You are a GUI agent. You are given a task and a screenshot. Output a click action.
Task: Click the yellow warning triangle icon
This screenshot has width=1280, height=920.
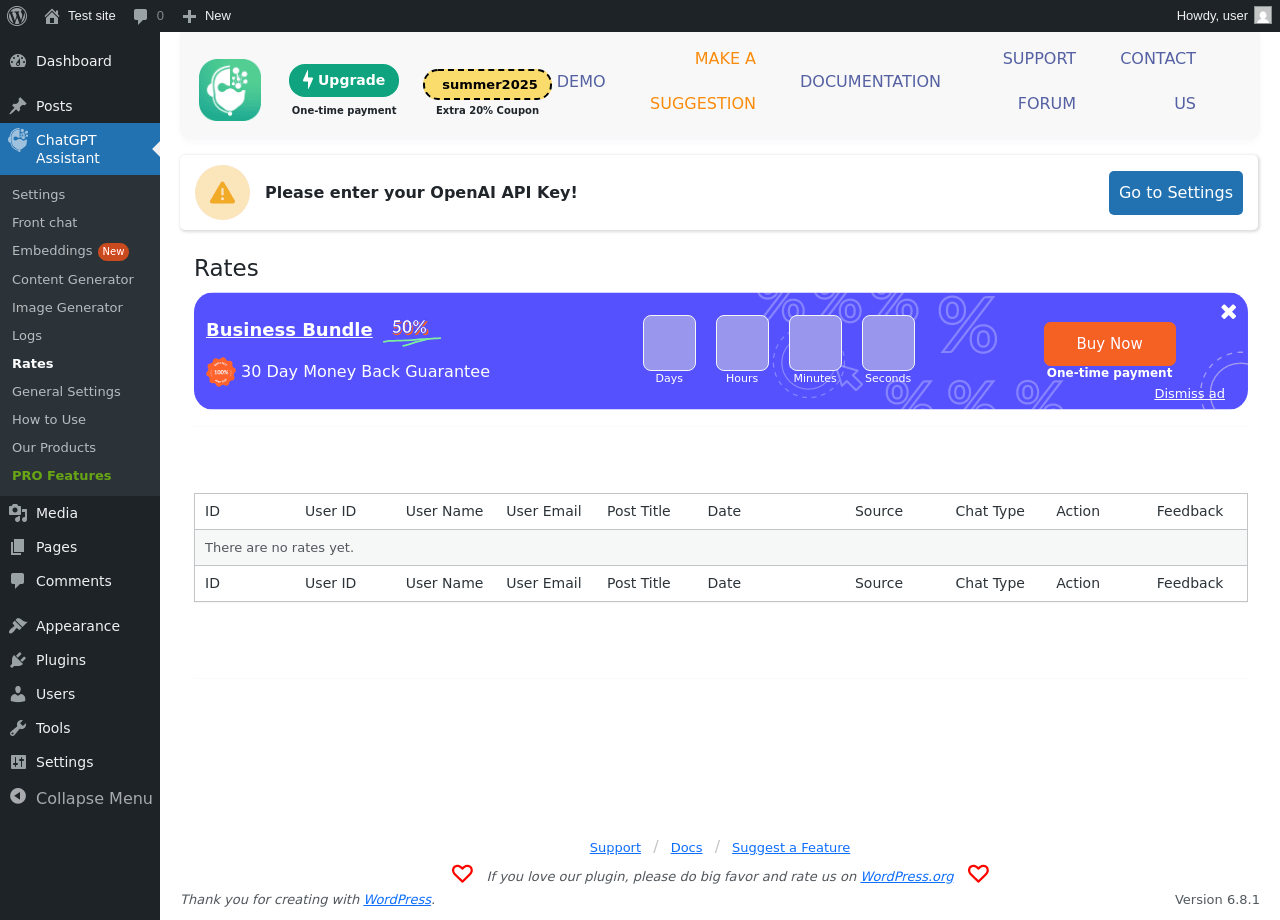tap(222, 192)
